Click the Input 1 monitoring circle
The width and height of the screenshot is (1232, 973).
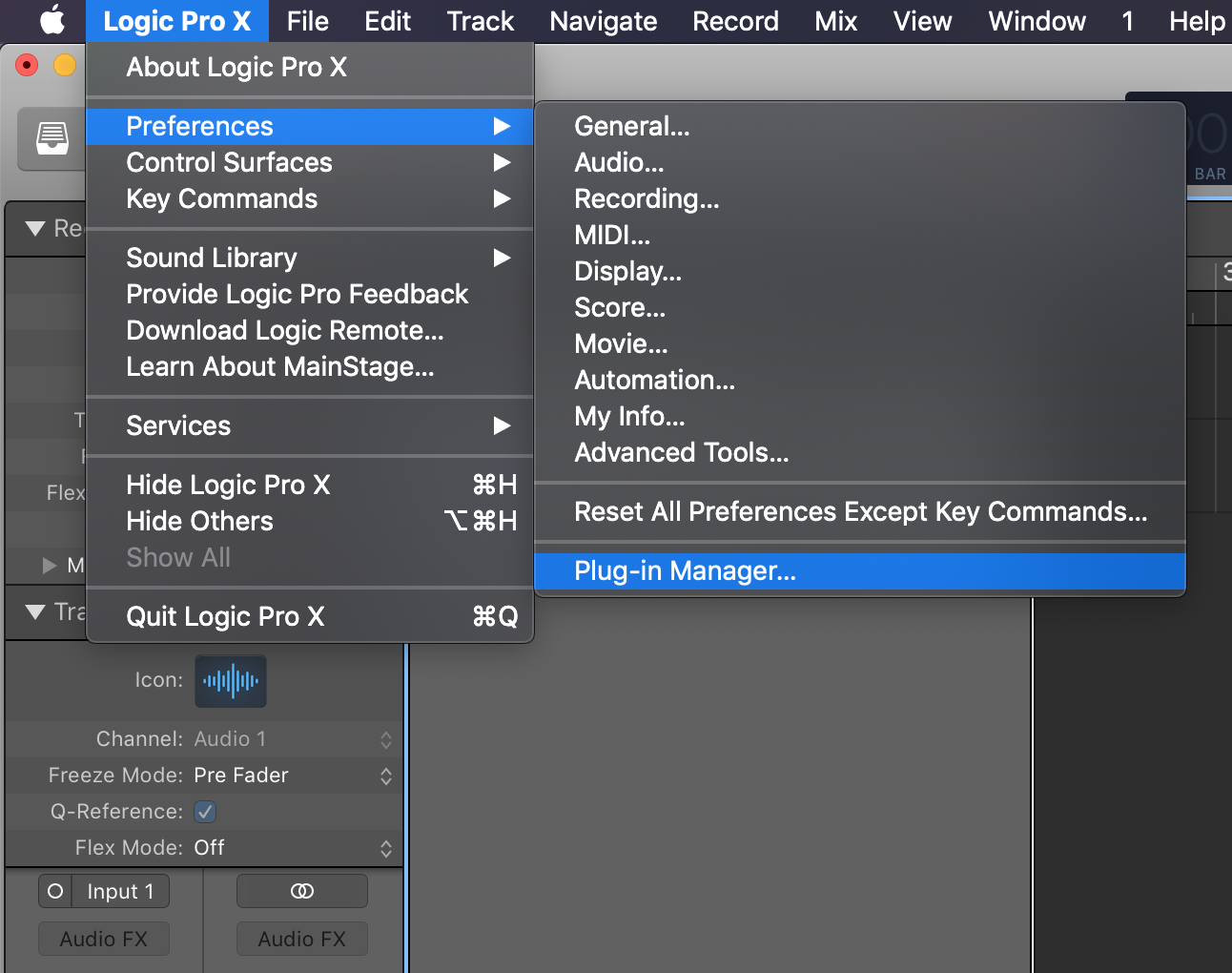coord(55,891)
